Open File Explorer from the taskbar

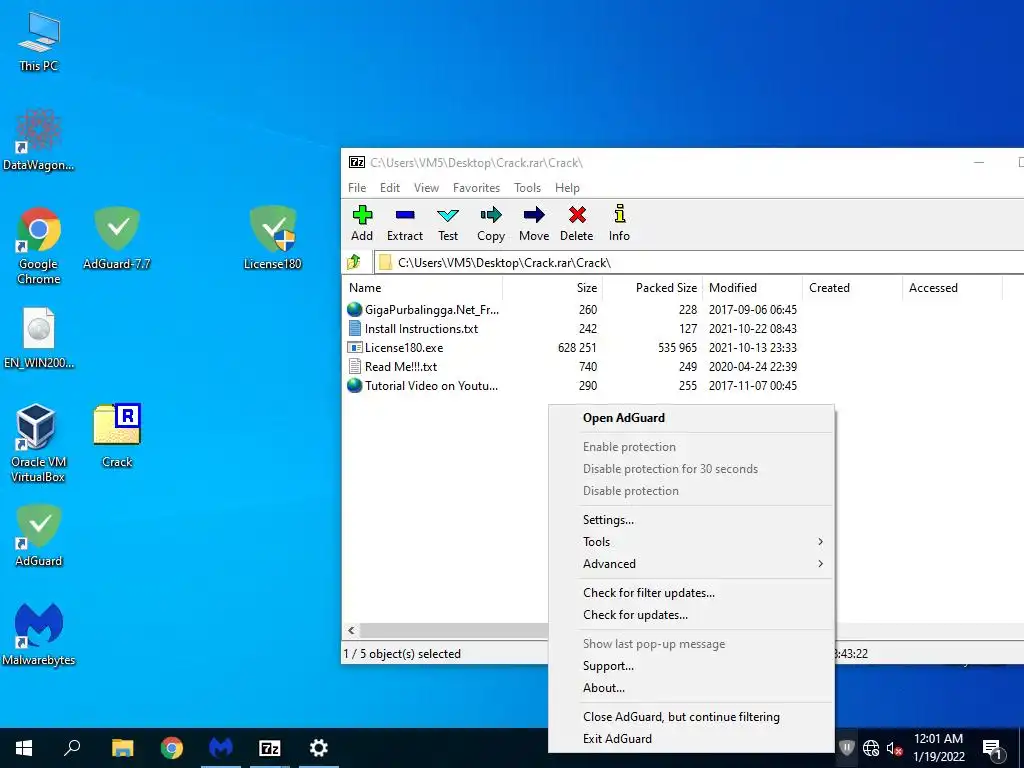pyautogui.click(x=122, y=748)
